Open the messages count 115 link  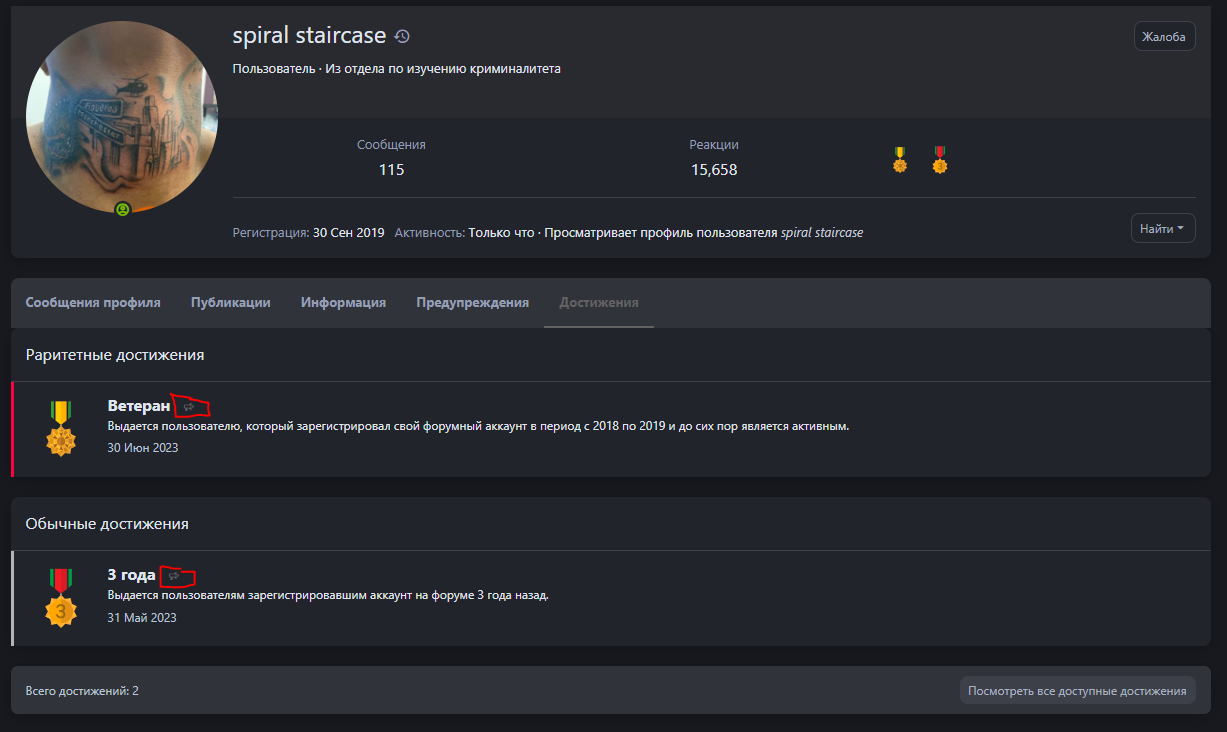tap(391, 170)
